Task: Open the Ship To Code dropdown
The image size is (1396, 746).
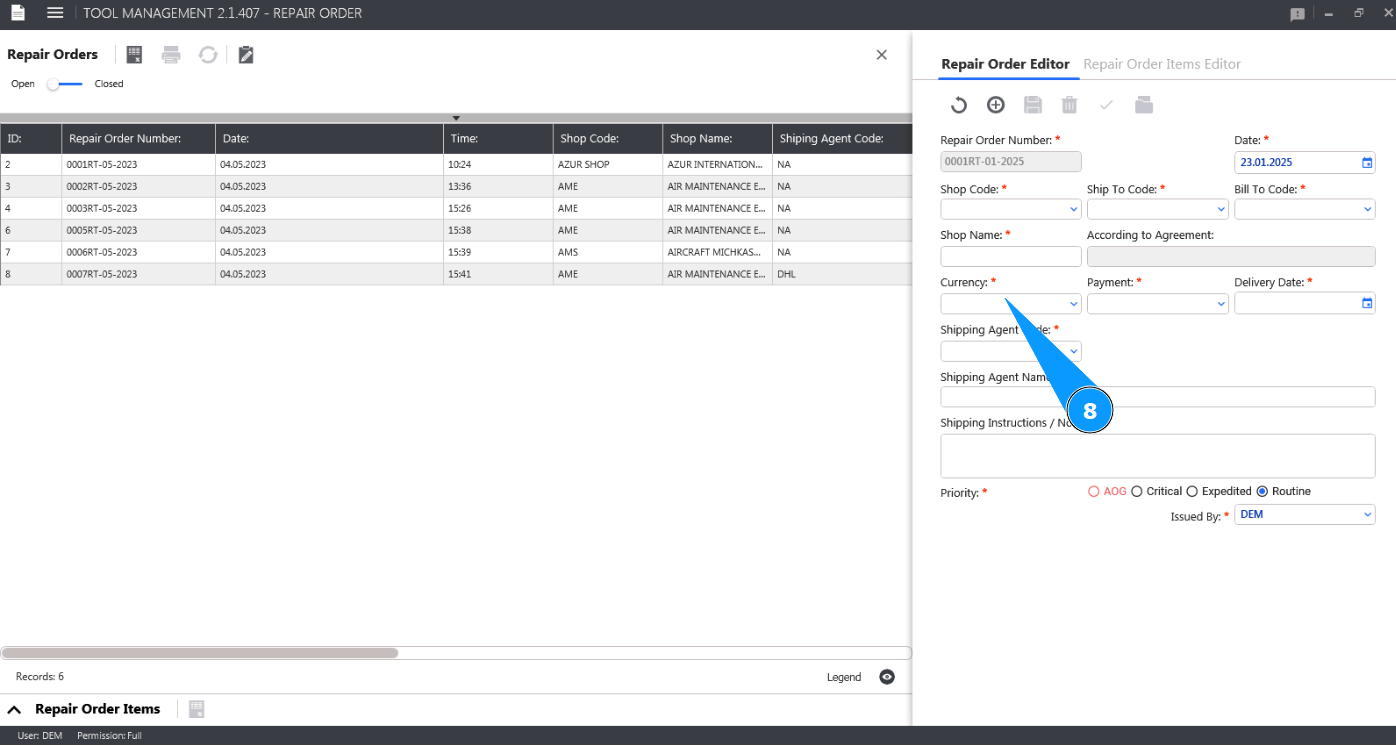Action: pyautogui.click(x=1157, y=210)
